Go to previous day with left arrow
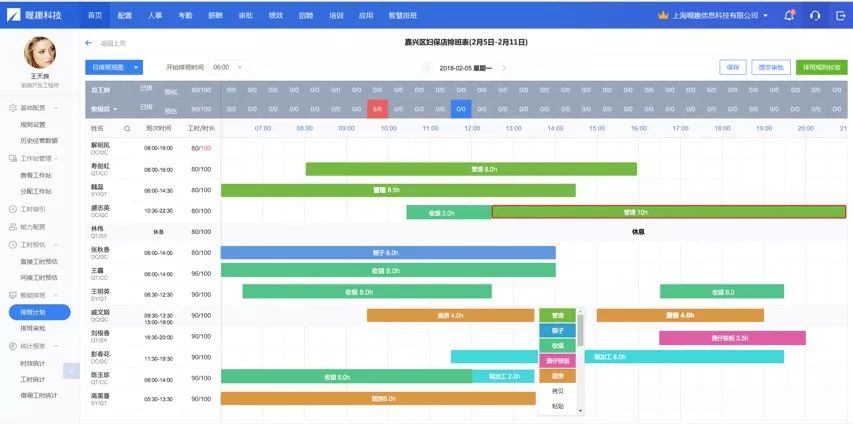 427,68
